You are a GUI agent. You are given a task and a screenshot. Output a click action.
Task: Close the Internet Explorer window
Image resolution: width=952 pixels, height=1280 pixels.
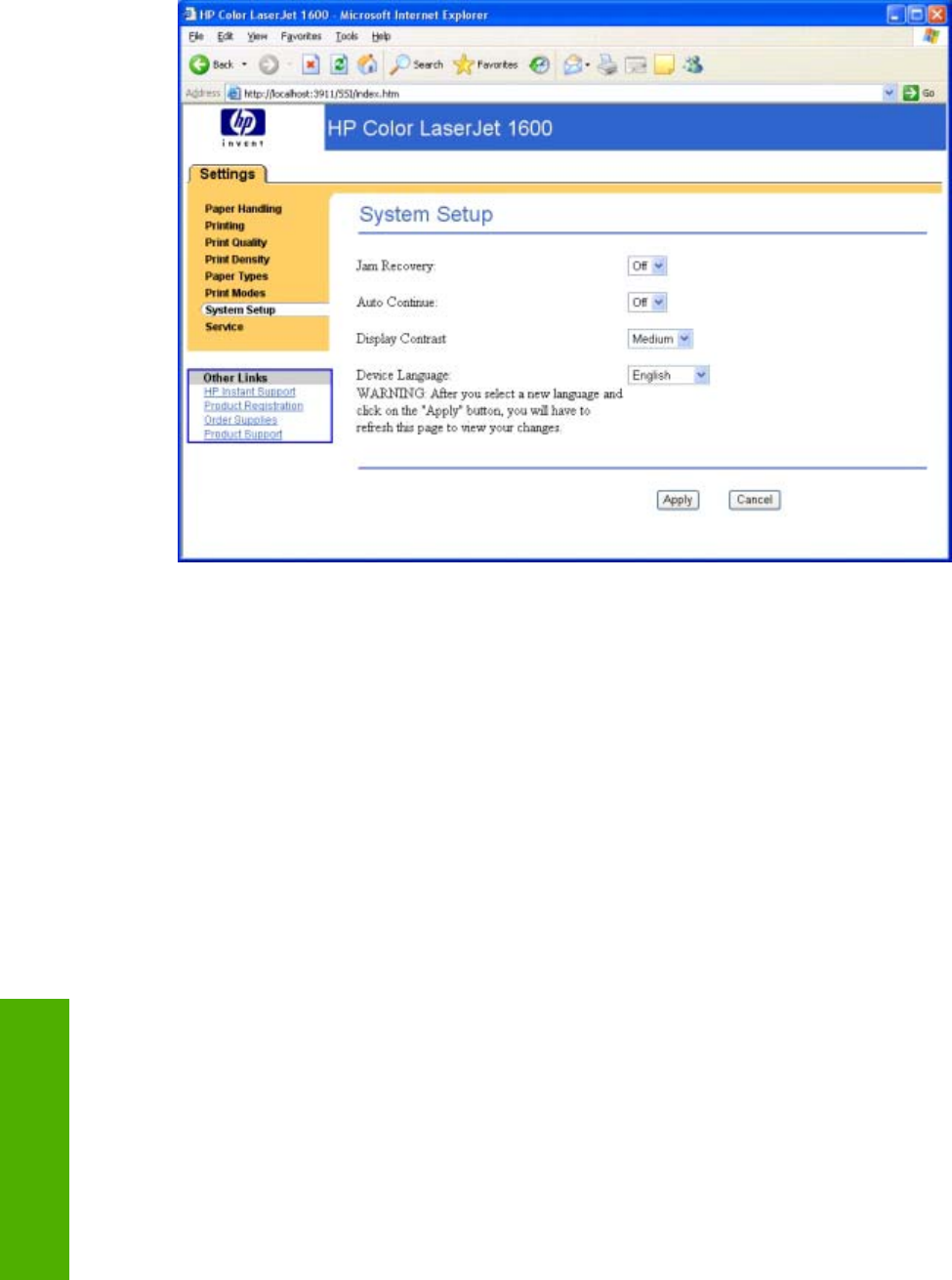click(x=936, y=15)
